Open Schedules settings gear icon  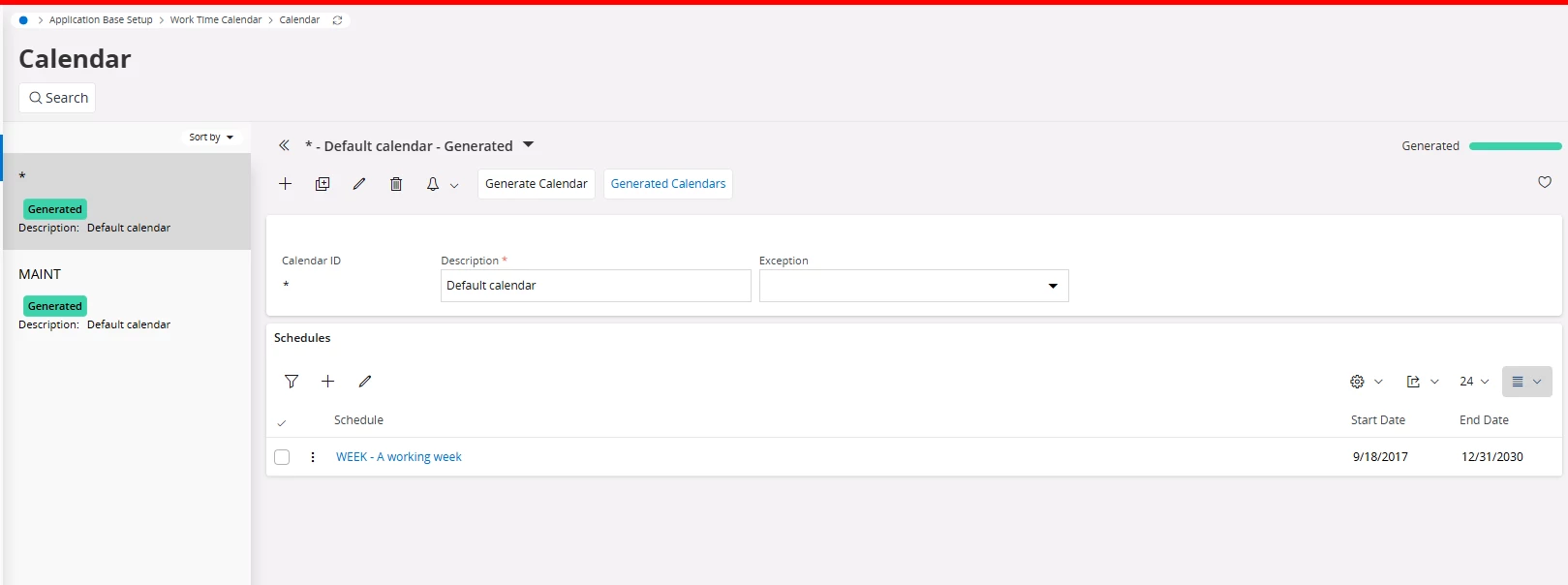1357,382
